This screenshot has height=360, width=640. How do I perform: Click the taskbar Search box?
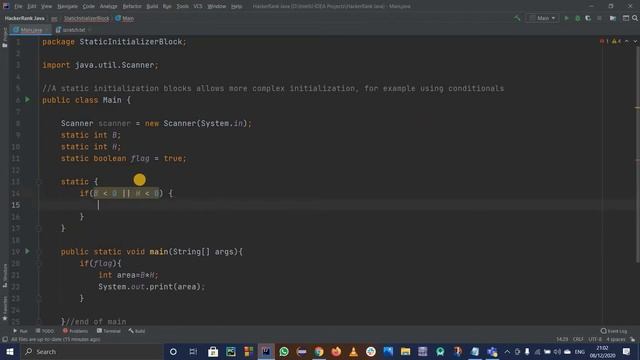[91, 351]
